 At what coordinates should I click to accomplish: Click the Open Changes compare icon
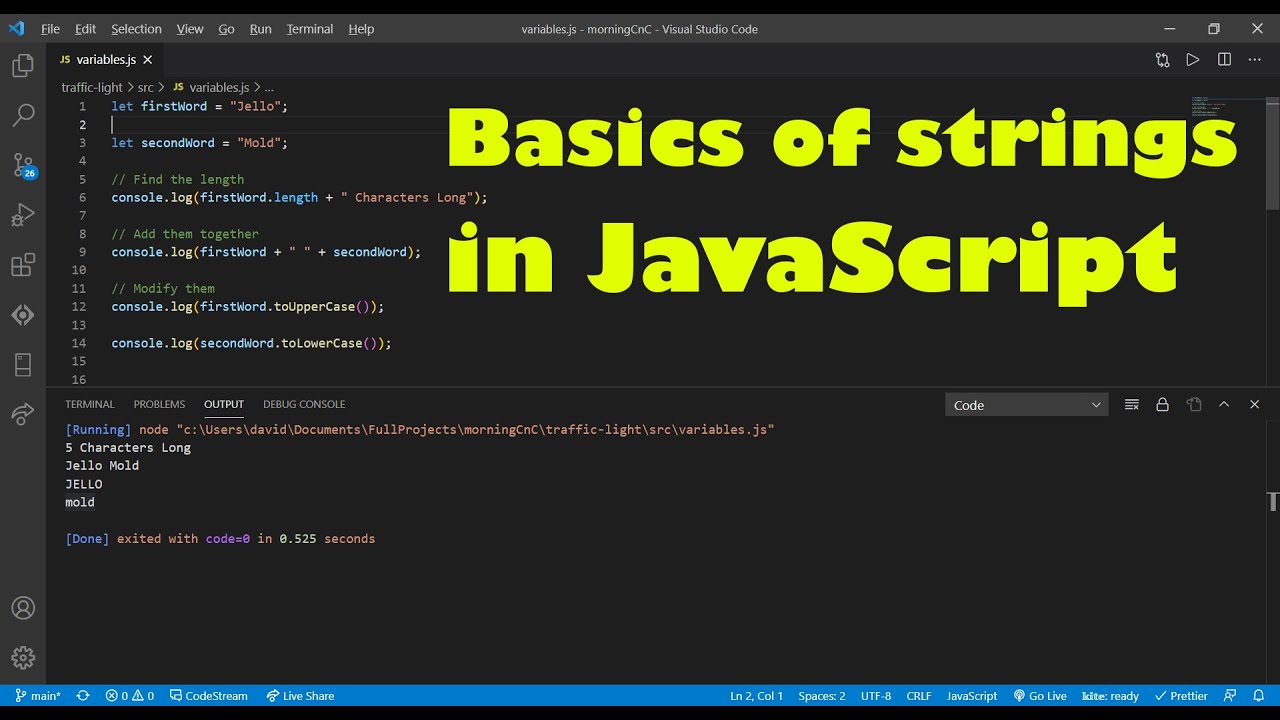(1162, 60)
